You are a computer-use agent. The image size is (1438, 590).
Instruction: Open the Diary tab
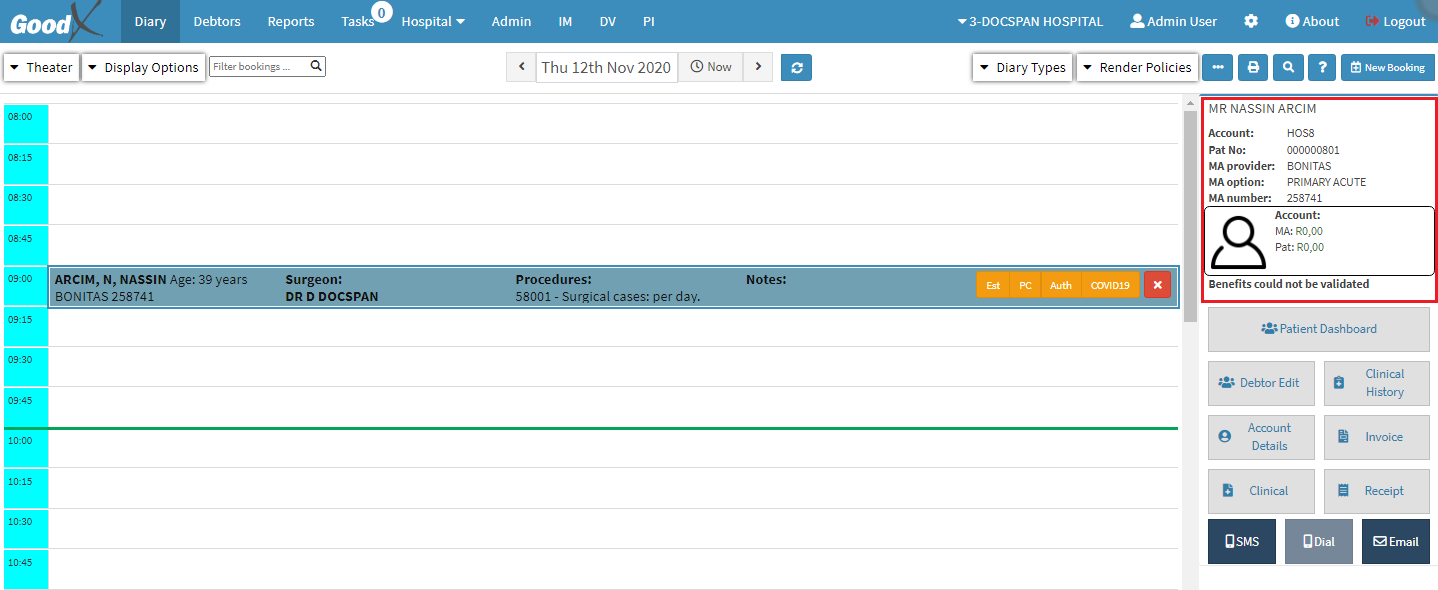coord(150,21)
